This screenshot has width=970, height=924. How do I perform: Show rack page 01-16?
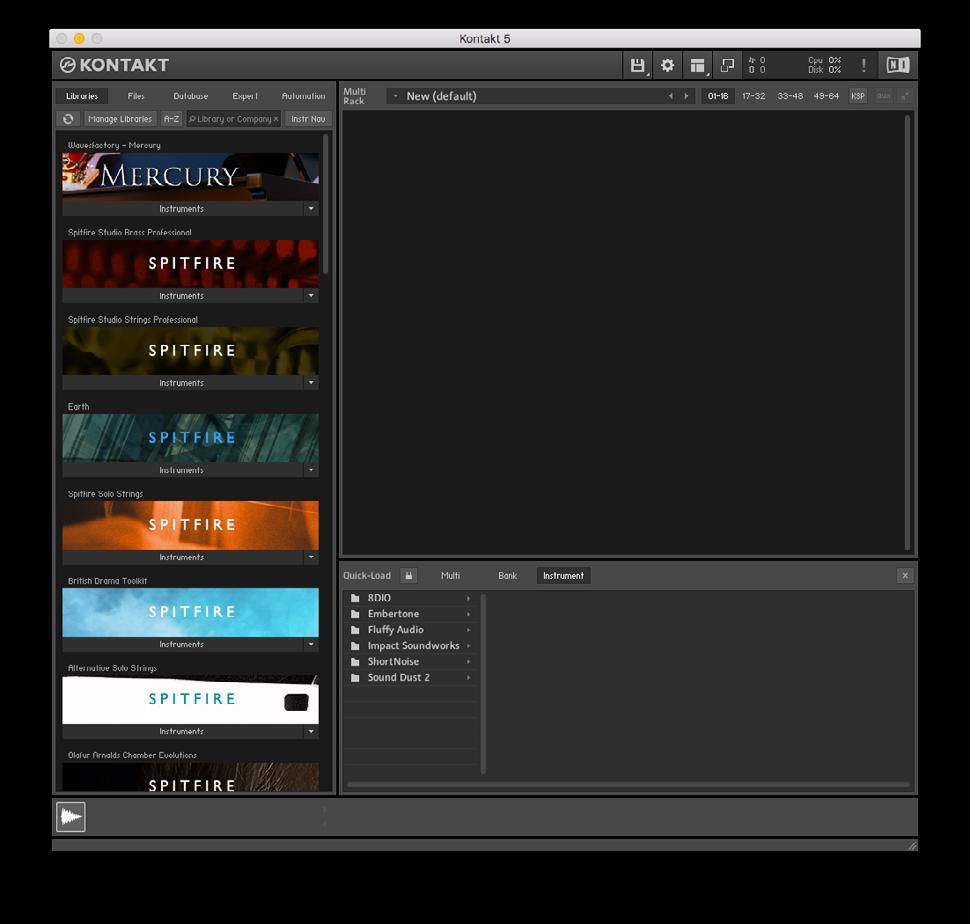(718, 96)
